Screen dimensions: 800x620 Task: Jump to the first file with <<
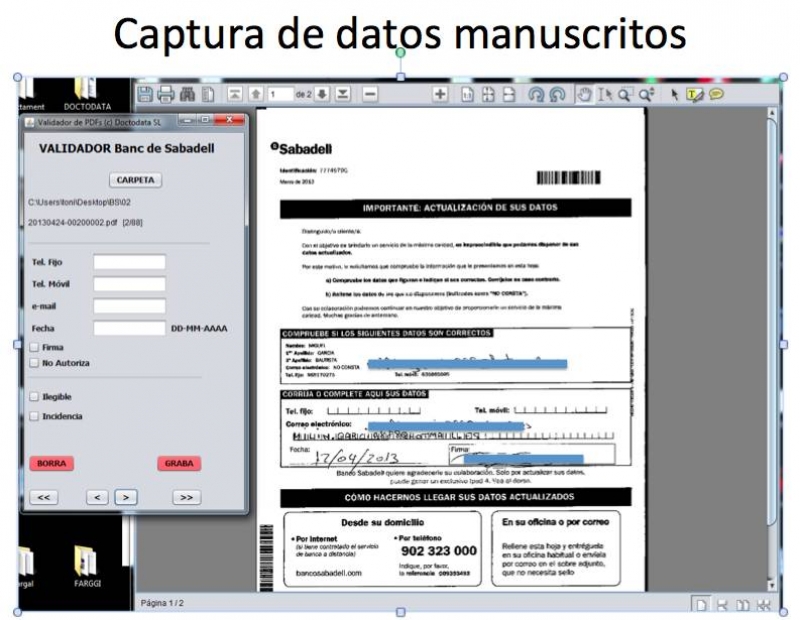44,497
